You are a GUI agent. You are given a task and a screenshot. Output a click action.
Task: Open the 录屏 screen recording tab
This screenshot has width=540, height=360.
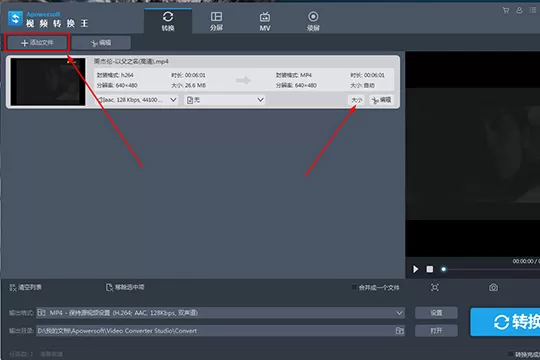tap(313, 21)
